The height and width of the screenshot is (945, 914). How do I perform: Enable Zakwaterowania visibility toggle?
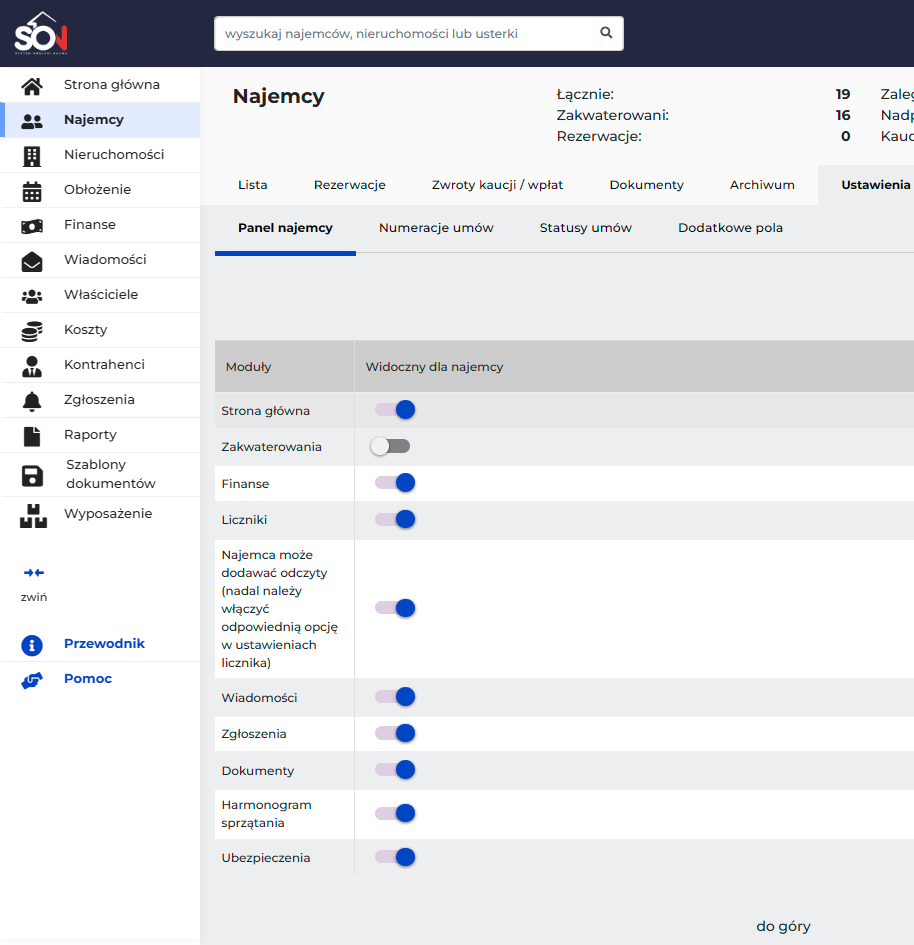click(390, 446)
